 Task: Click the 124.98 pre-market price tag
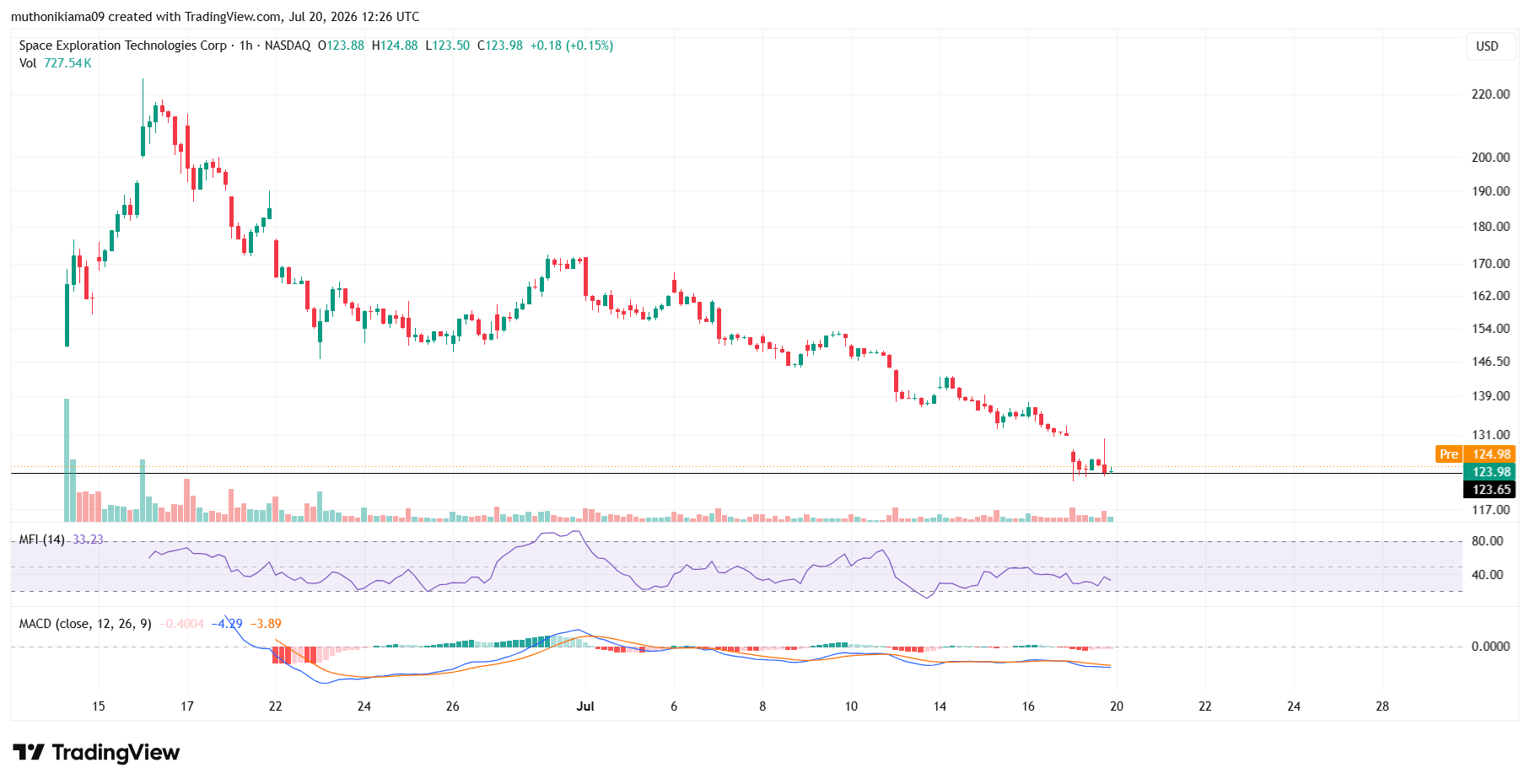point(1491,454)
